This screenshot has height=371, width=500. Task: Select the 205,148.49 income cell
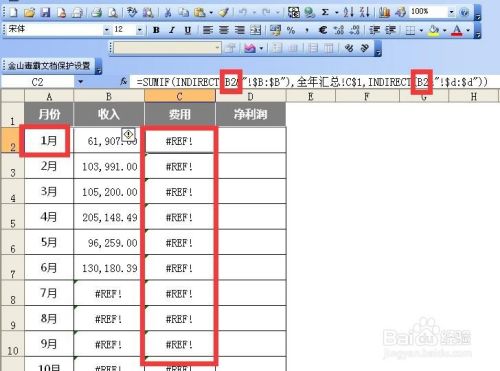tap(109, 217)
